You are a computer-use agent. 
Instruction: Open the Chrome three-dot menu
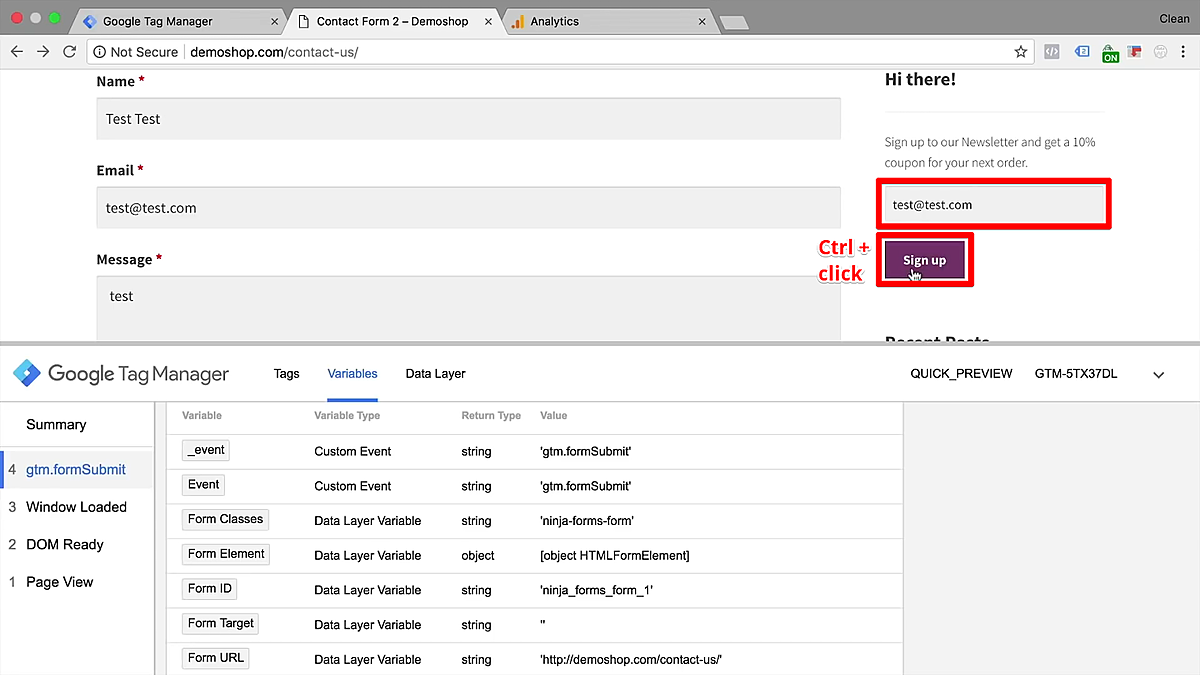[x=1184, y=52]
